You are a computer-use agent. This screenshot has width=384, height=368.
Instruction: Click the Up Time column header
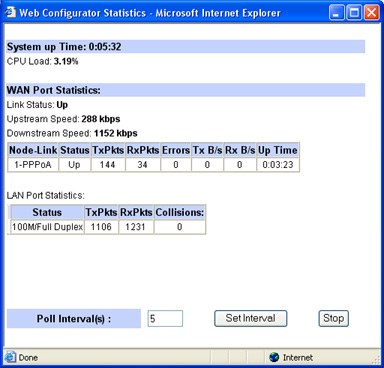tap(278, 150)
